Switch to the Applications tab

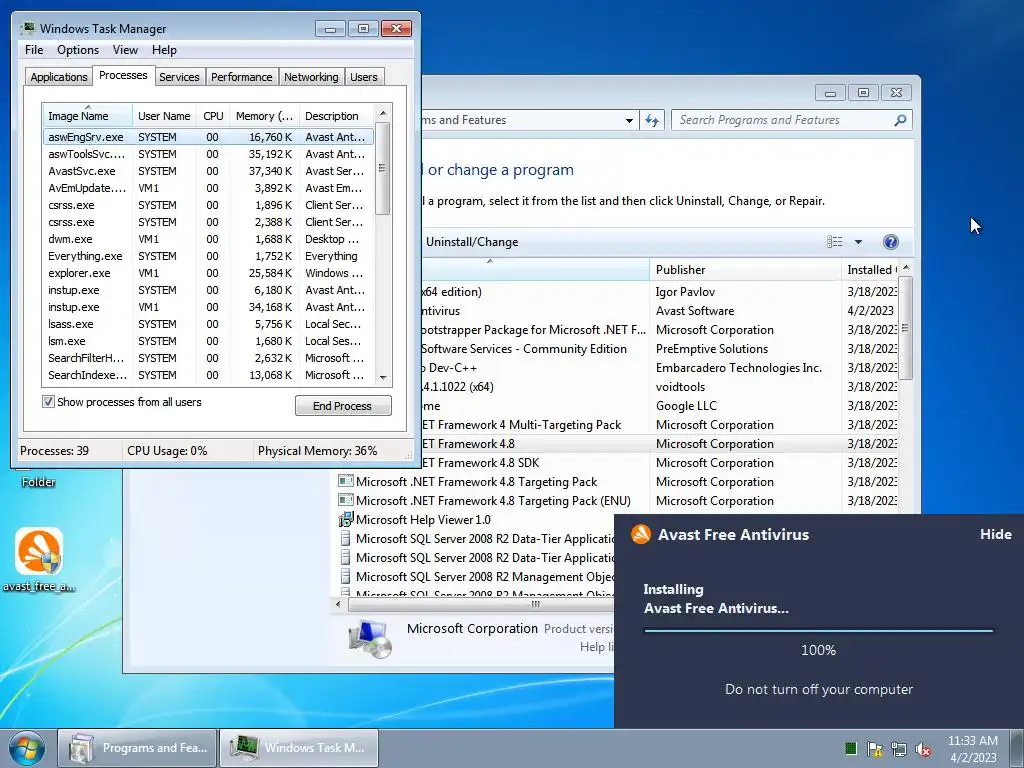[x=59, y=77]
